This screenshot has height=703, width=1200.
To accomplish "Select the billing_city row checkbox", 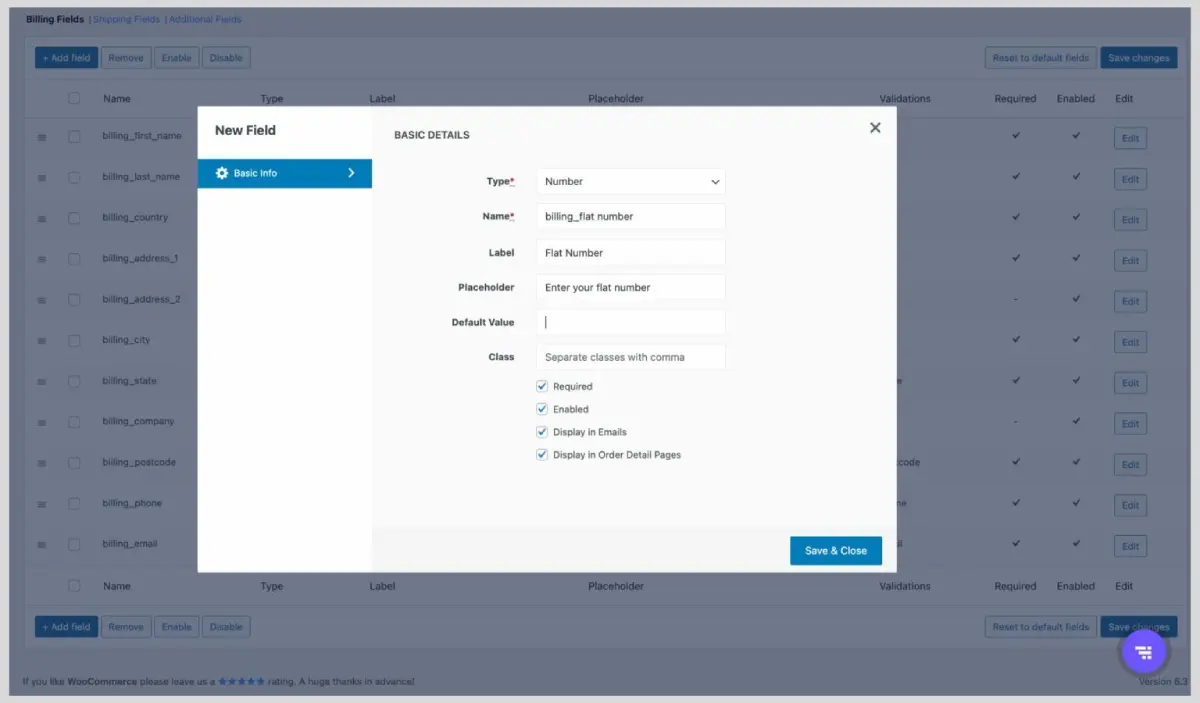I will coord(74,340).
